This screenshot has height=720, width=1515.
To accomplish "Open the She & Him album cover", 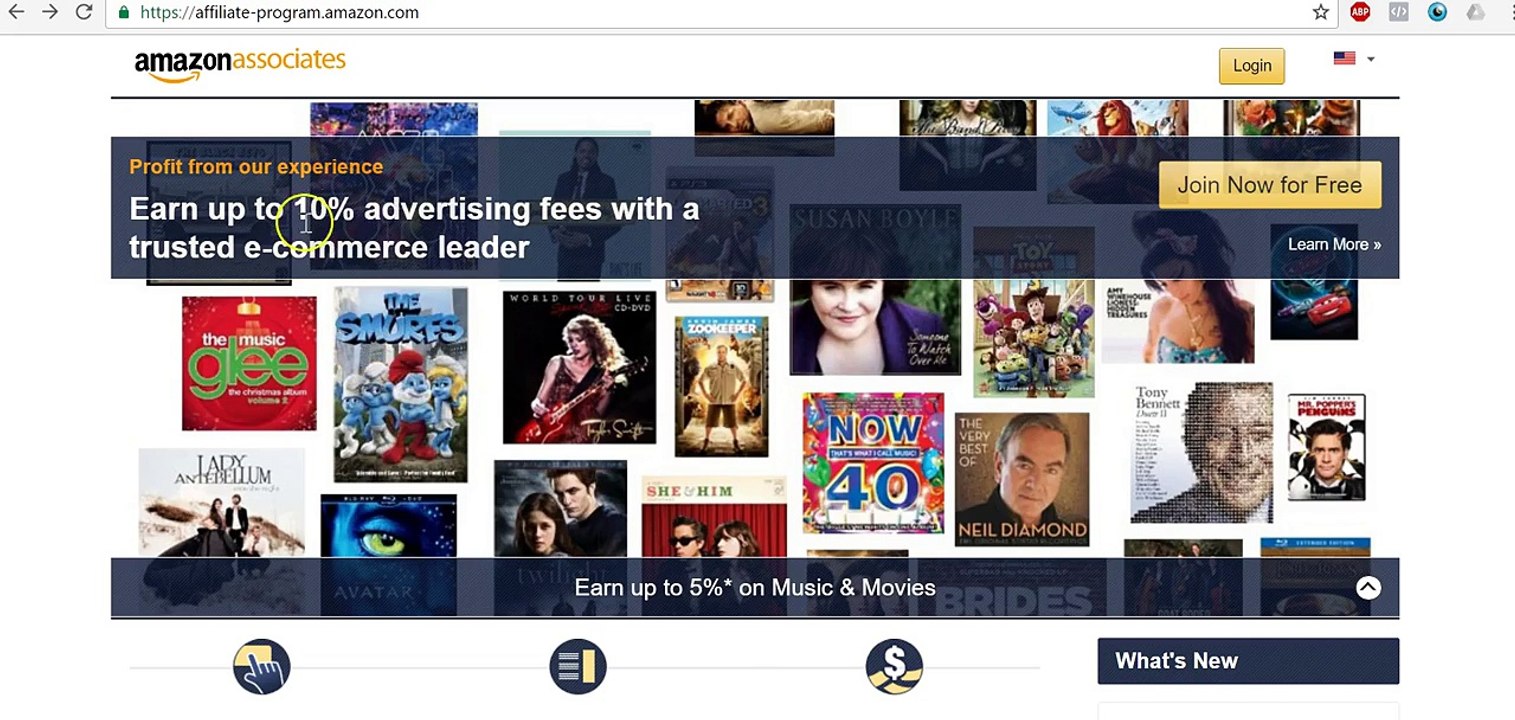I will click(x=714, y=517).
